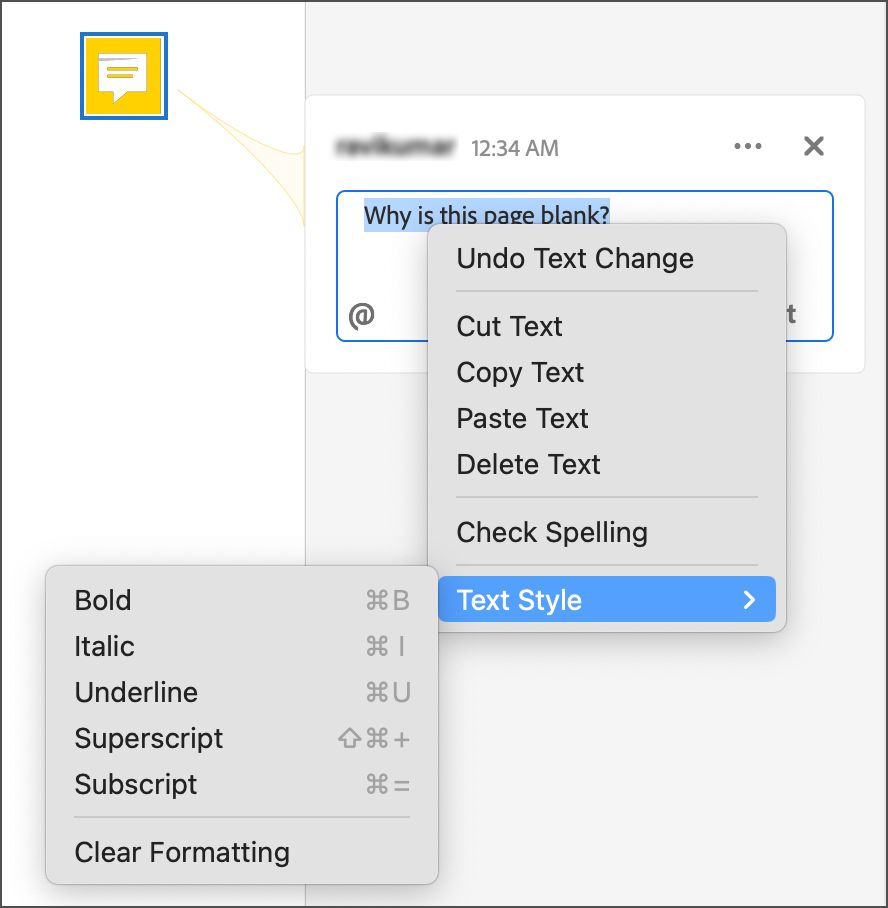The width and height of the screenshot is (888, 908).
Task: Close the comment popup with X
Action: click(814, 147)
